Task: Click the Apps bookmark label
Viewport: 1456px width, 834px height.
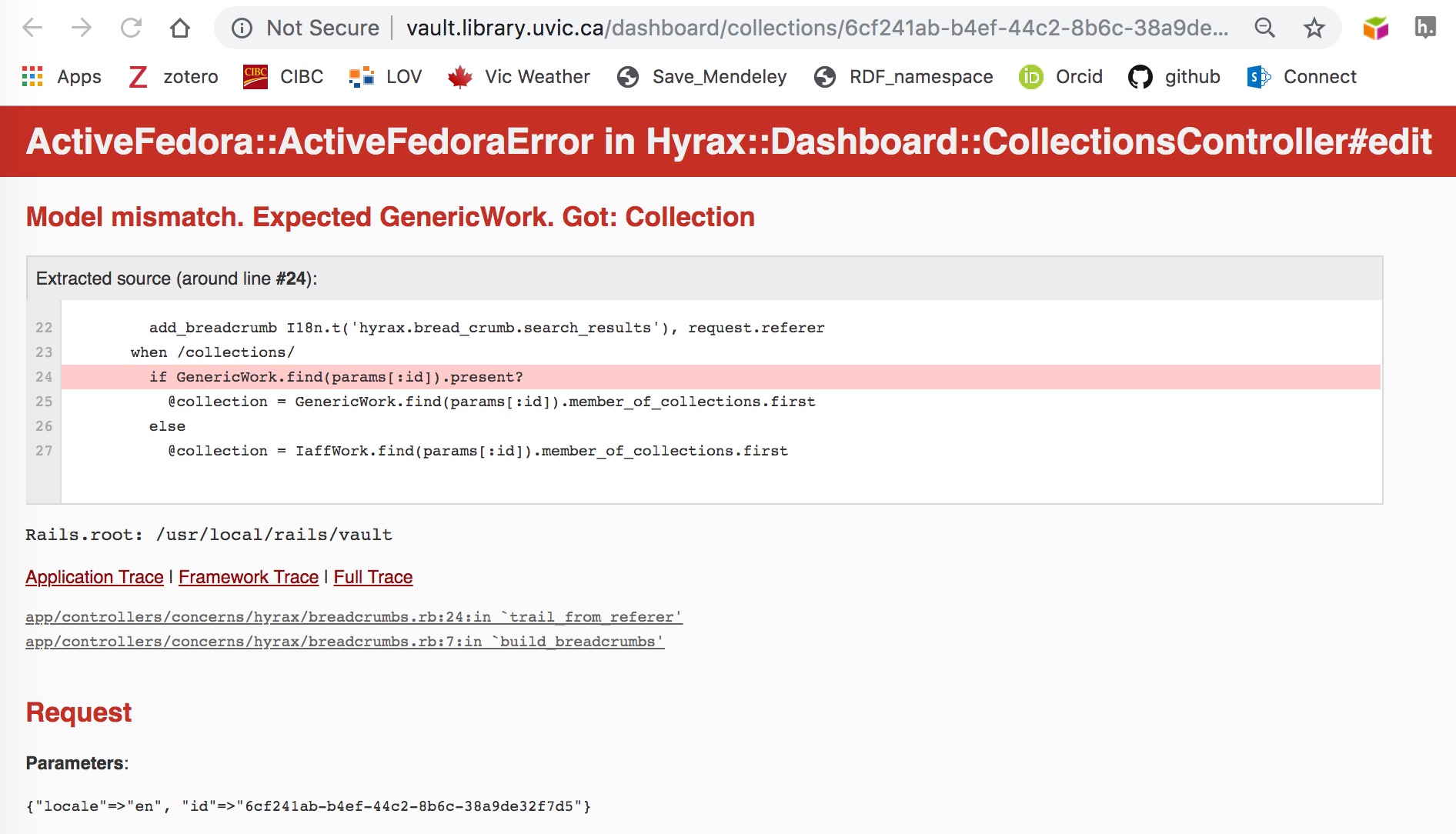Action: (79, 77)
